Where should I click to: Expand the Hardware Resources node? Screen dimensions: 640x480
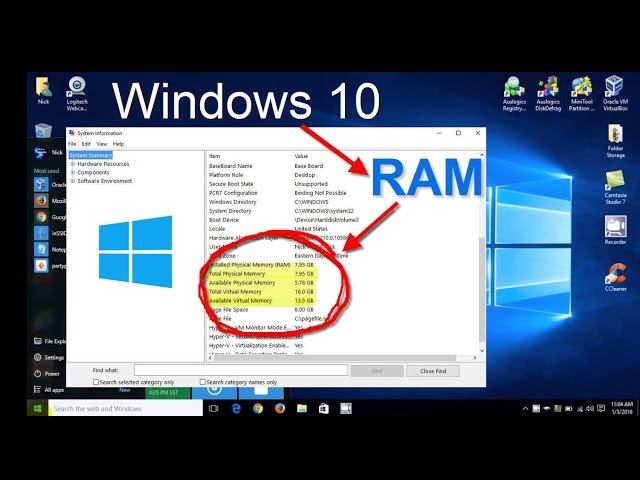coord(73,164)
